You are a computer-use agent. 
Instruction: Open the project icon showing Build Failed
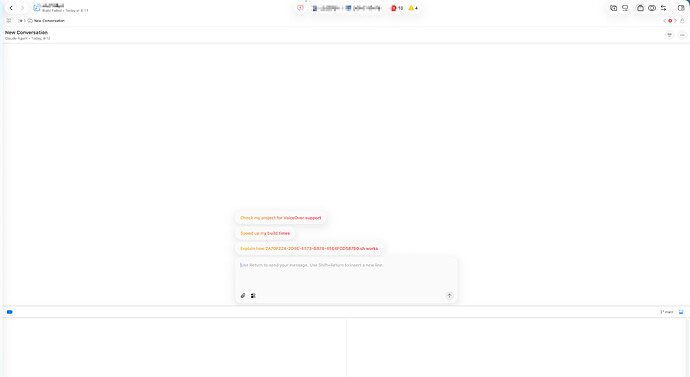(37, 7)
